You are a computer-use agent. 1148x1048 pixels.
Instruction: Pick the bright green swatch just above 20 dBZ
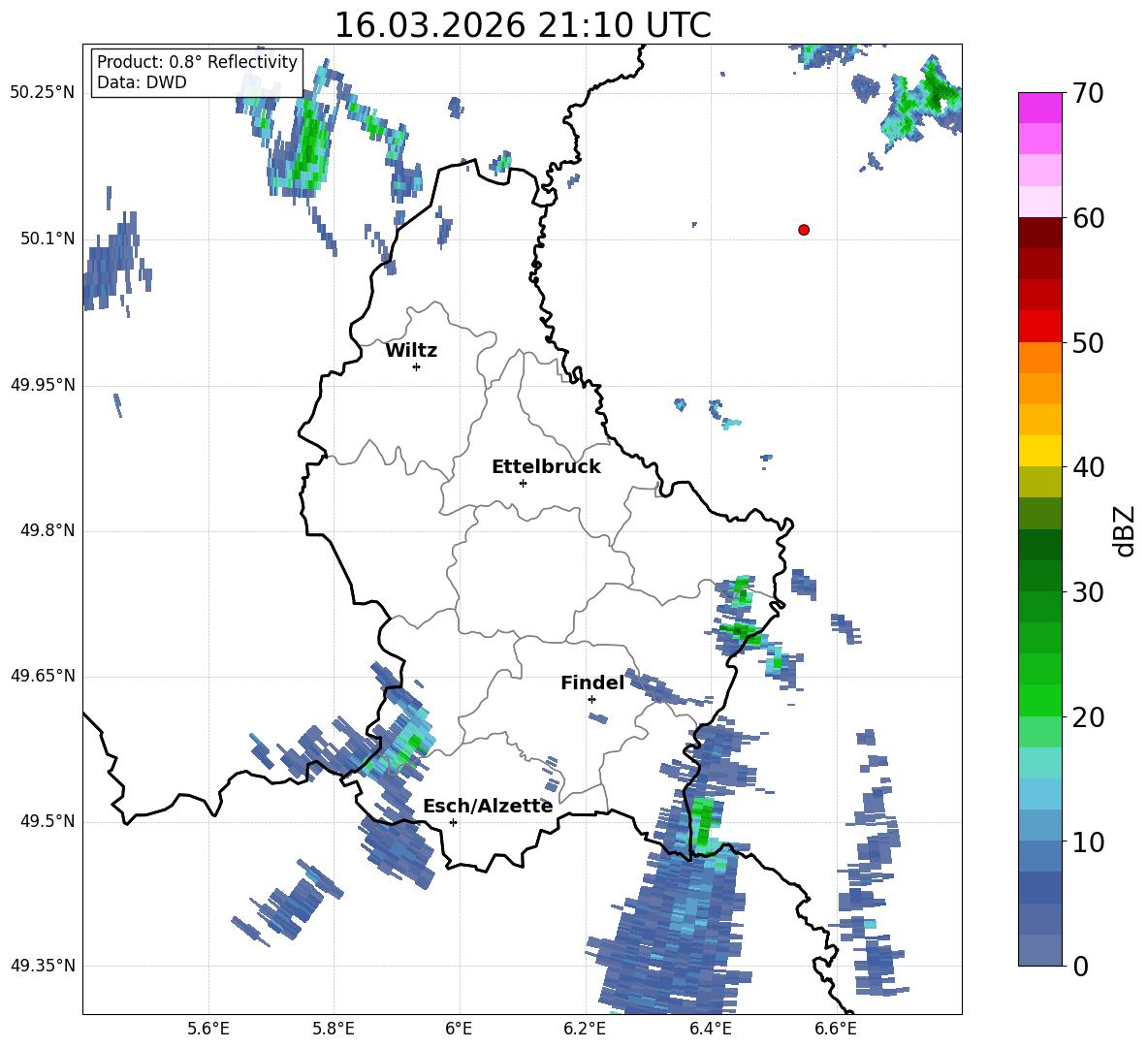coord(1039,700)
